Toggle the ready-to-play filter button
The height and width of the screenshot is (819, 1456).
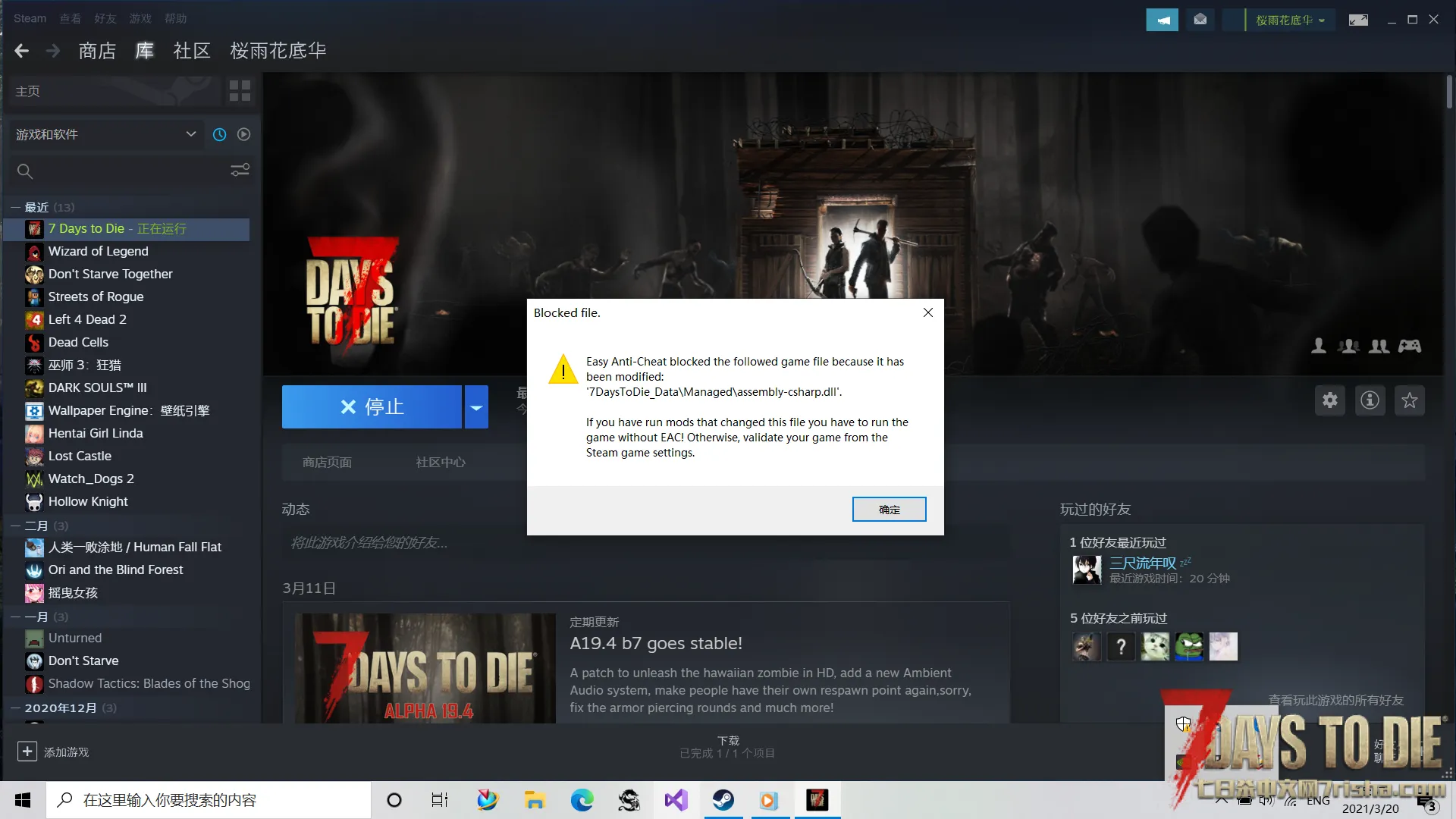pos(243,134)
